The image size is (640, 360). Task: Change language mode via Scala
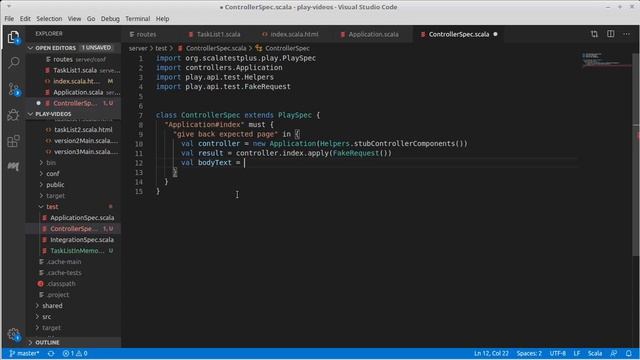pos(595,353)
